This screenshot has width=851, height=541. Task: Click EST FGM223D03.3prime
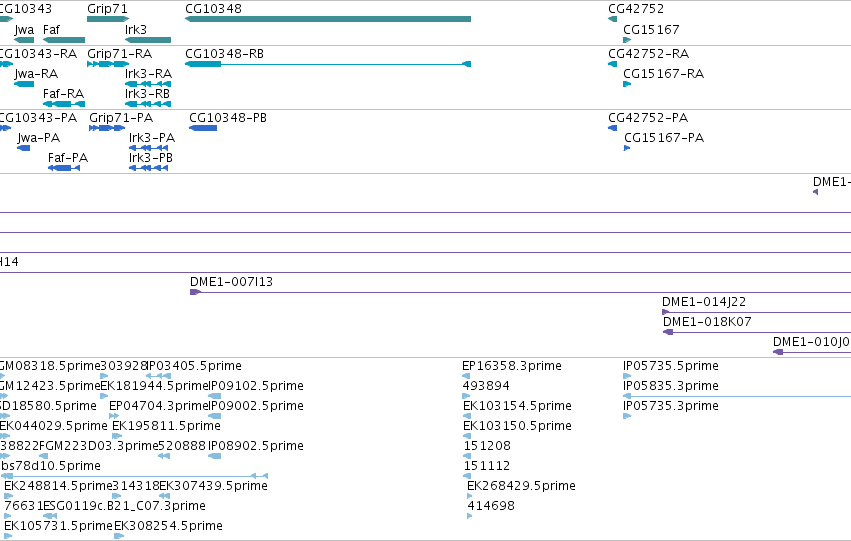pyautogui.click(x=99, y=446)
